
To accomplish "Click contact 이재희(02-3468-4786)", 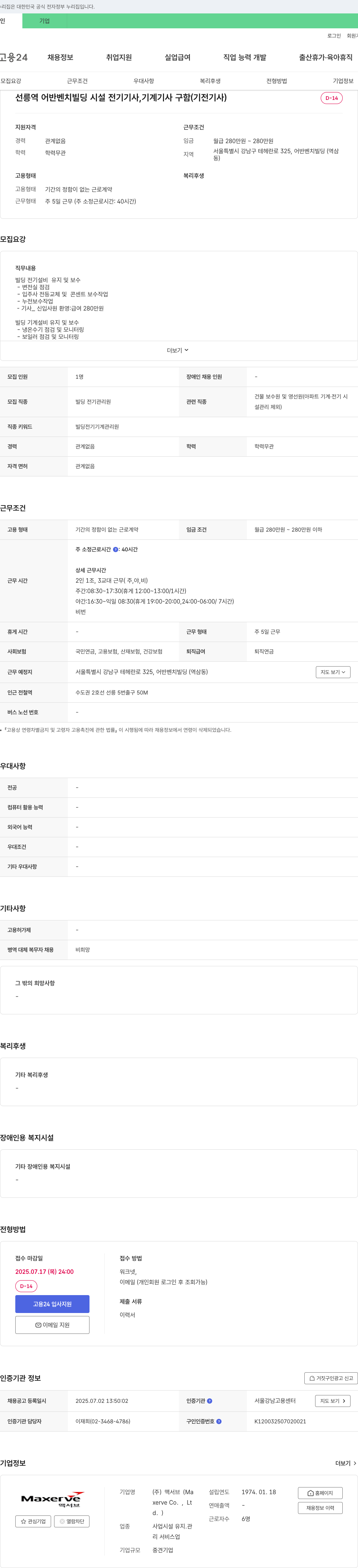I will (x=103, y=1421).
